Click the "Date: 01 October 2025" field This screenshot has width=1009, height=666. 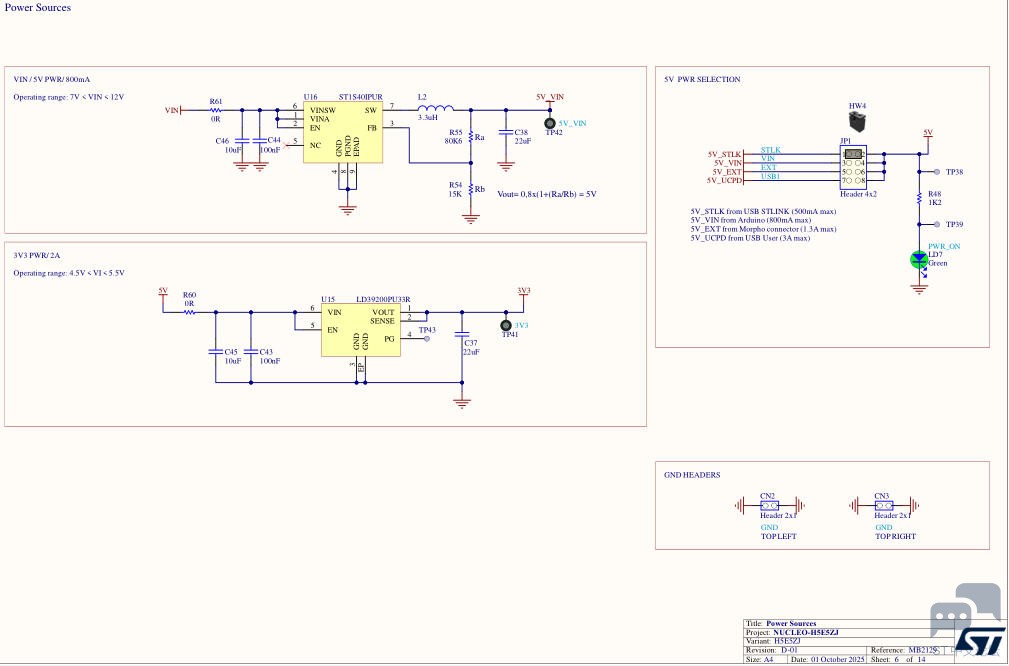point(828,660)
